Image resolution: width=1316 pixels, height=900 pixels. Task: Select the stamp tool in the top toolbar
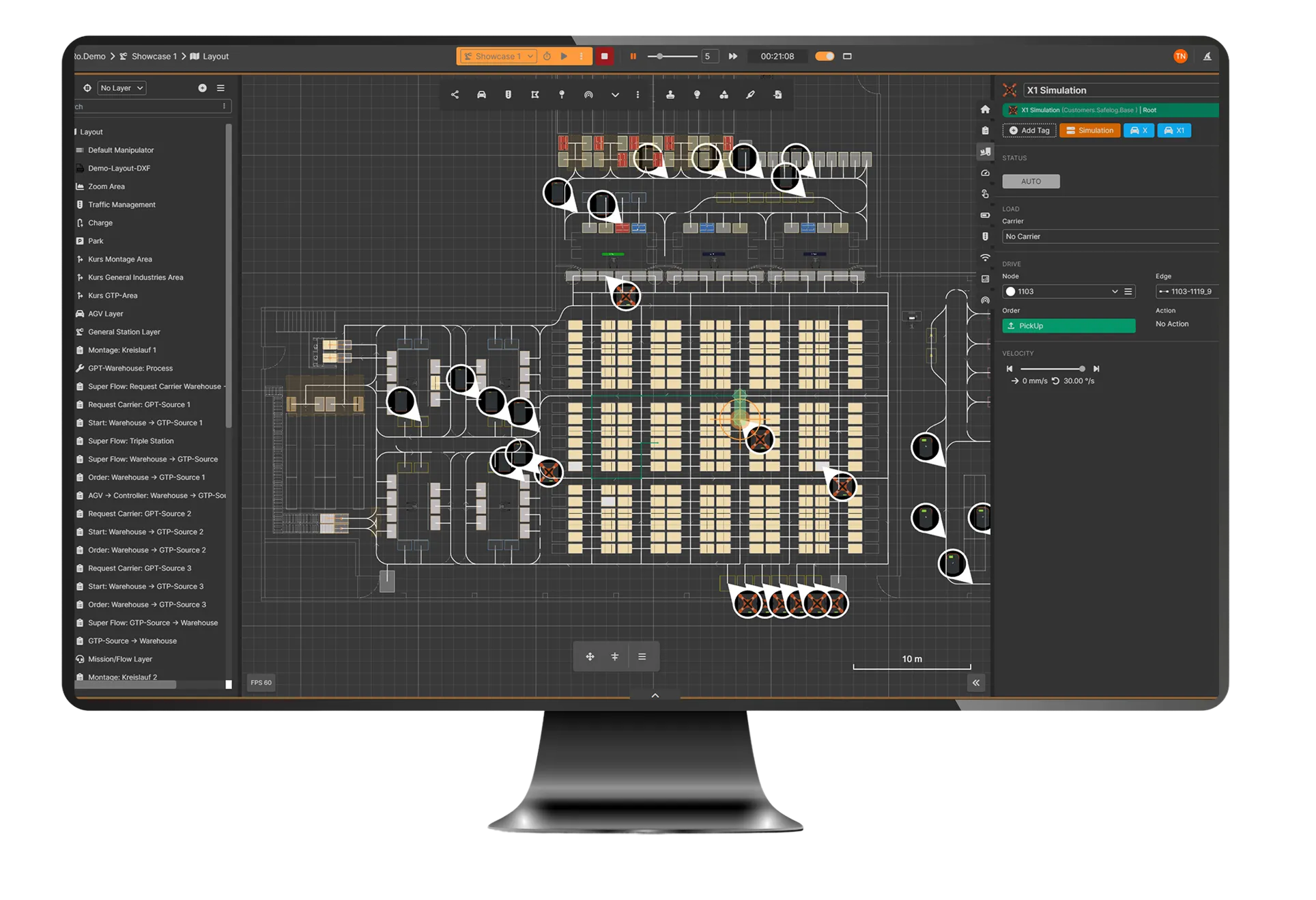pos(670,95)
